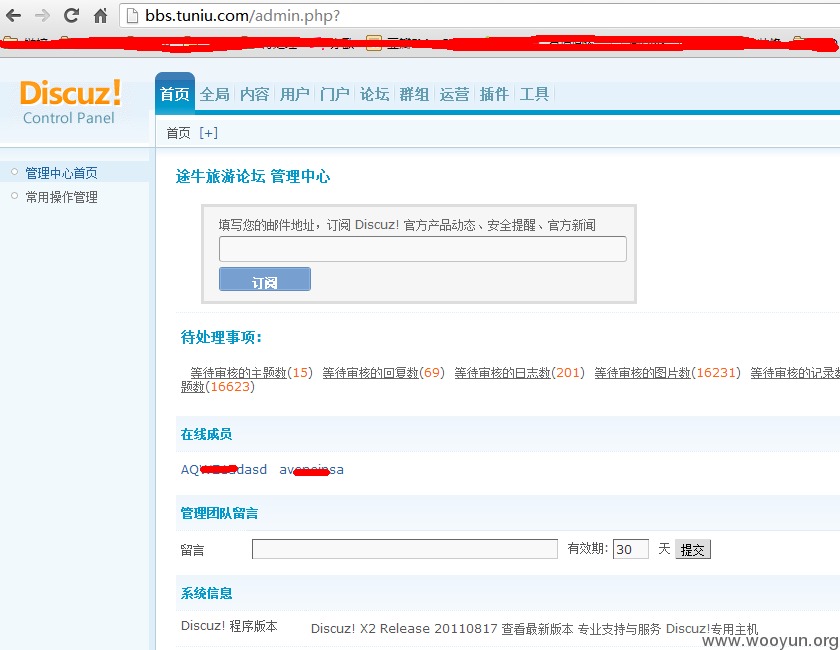Open 等待审核的图片数 link
Screen dimensions: 840x650
642,372
